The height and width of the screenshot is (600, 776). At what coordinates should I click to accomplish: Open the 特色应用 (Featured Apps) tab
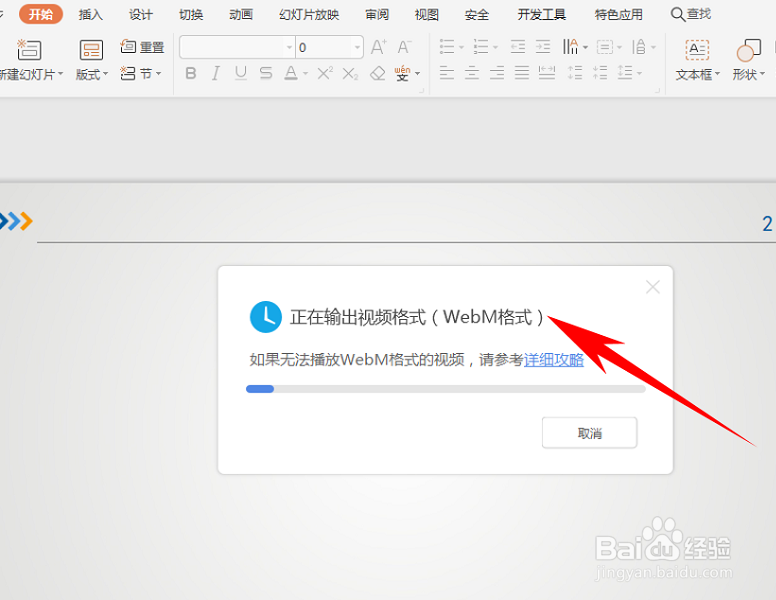tap(619, 15)
